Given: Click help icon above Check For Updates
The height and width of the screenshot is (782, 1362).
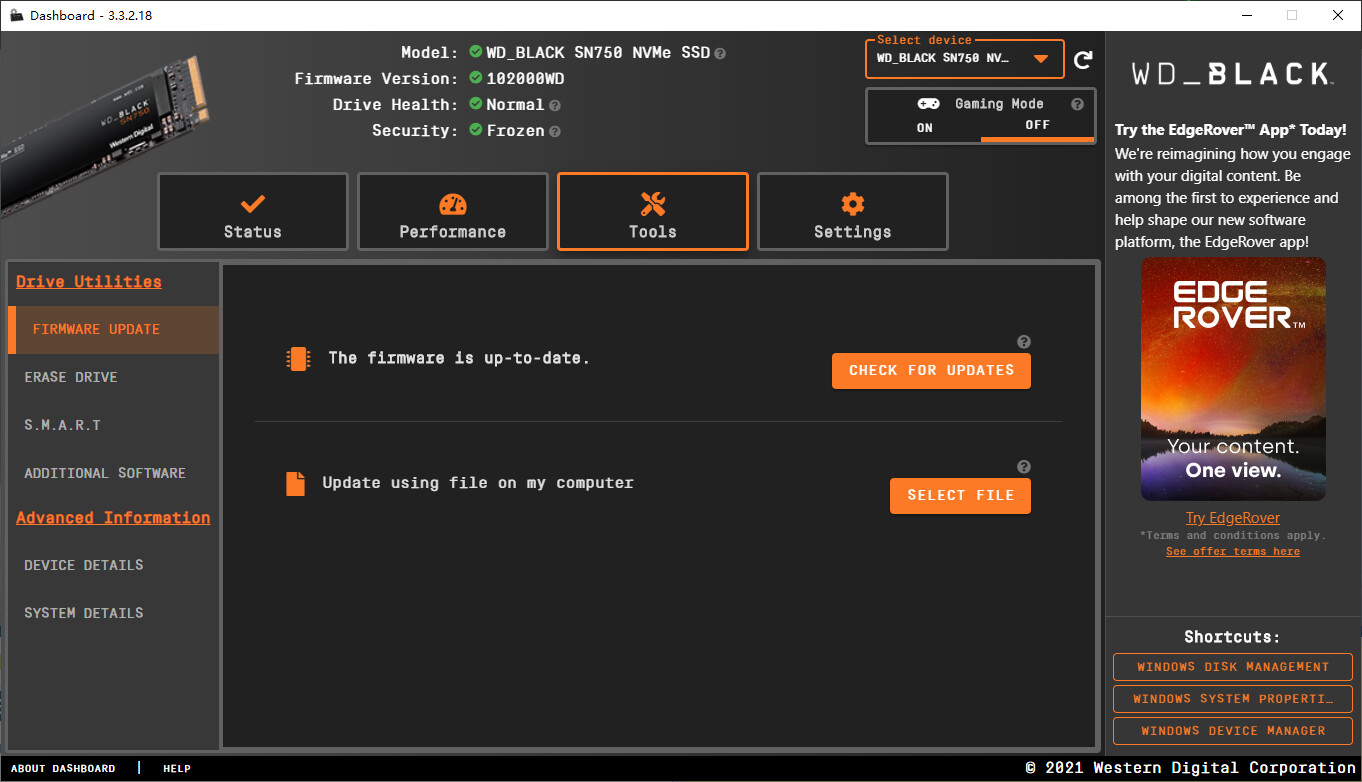Looking at the screenshot, I should (1023, 342).
